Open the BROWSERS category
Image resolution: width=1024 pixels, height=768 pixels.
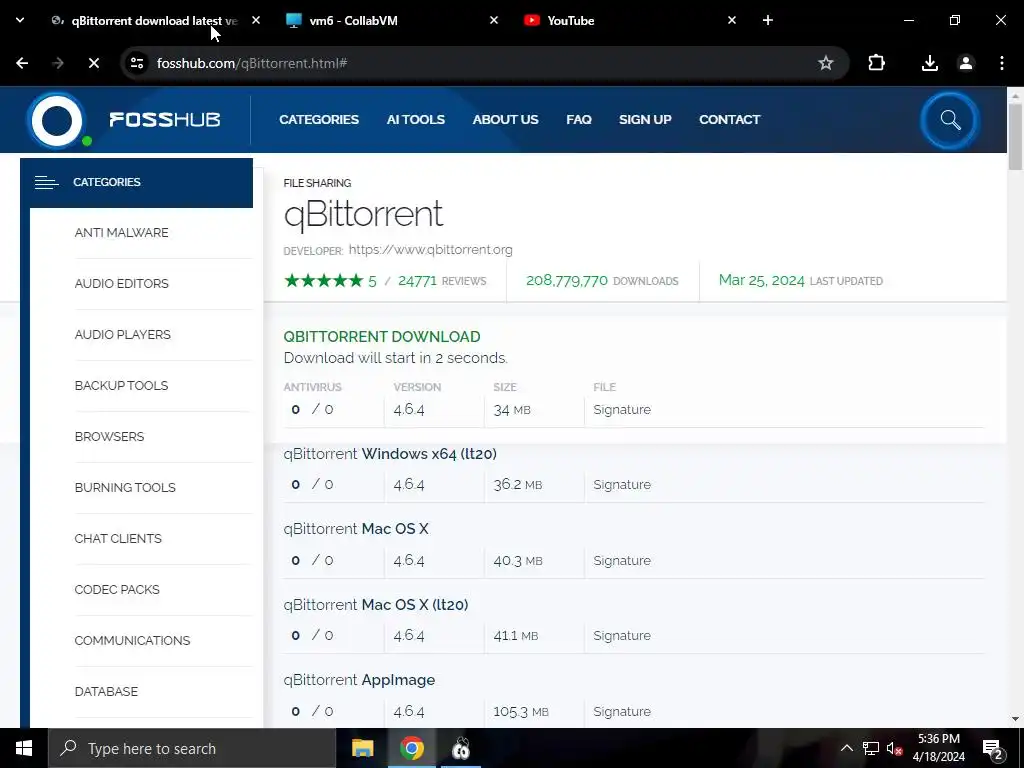(110, 436)
